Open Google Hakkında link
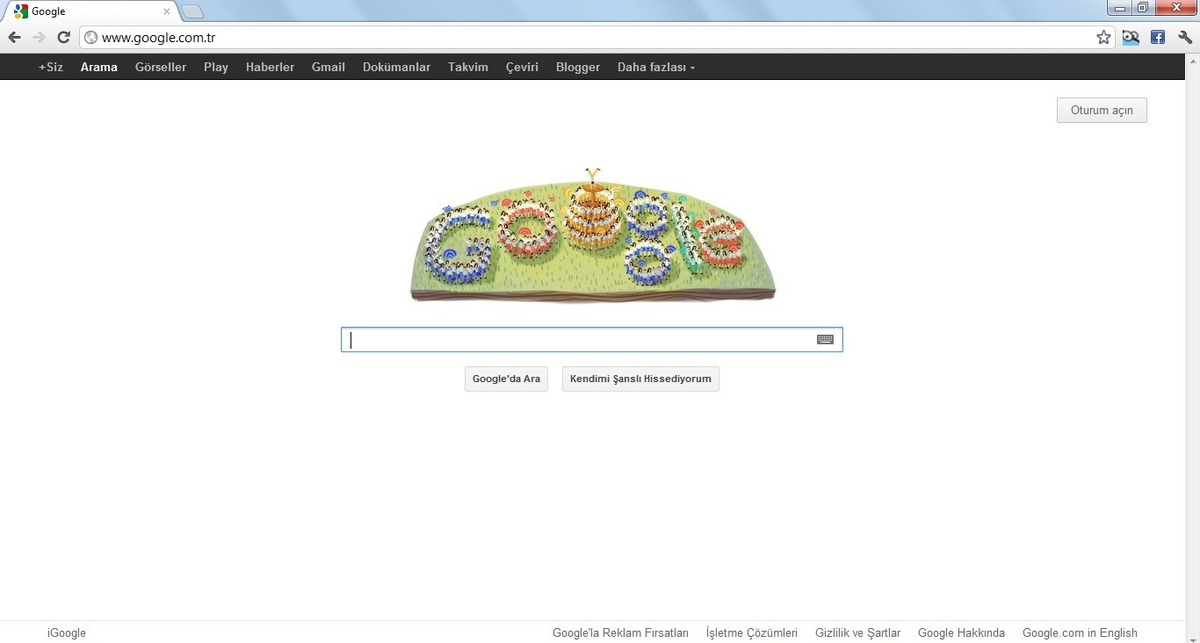This screenshot has height=643, width=1200. pyautogui.click(x=961, y=633)
